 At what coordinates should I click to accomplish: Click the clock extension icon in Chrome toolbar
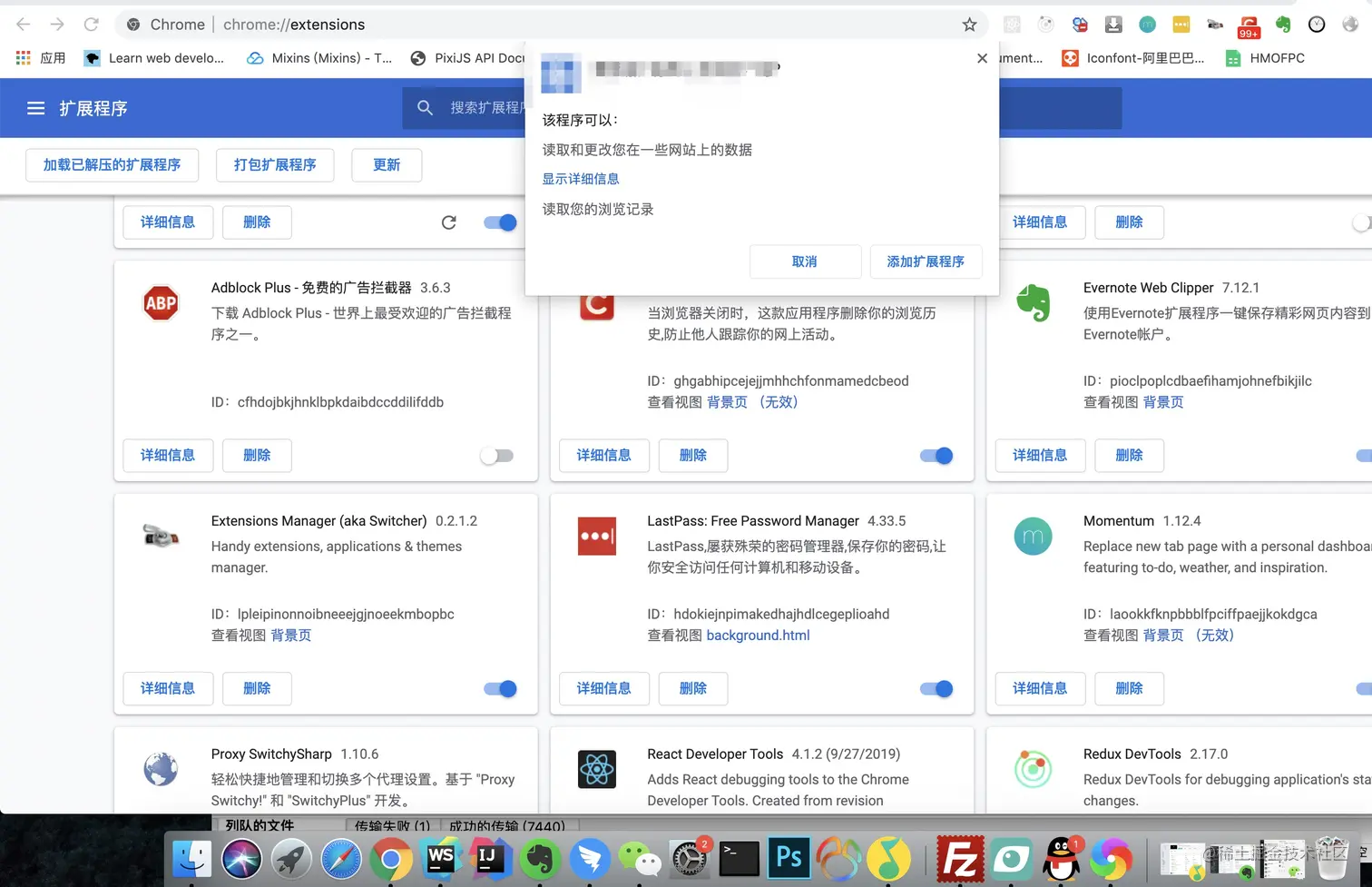[x=1317, y=25]
